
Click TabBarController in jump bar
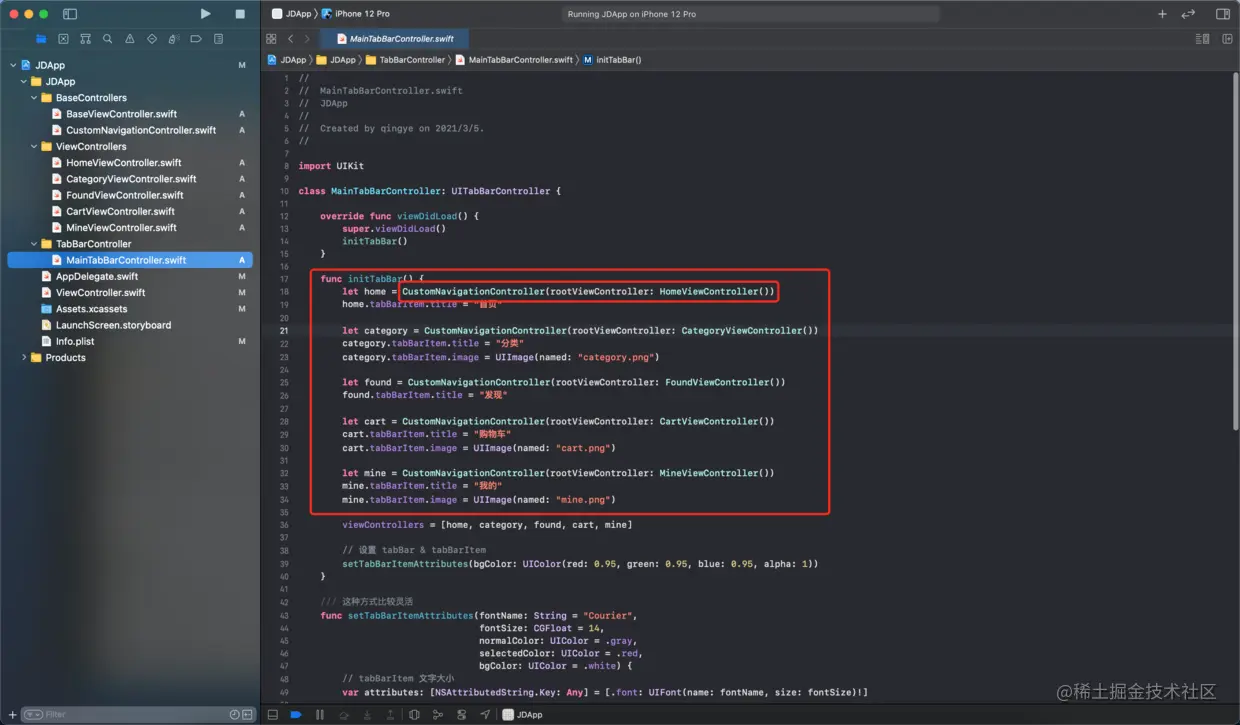tap(405, 60)
